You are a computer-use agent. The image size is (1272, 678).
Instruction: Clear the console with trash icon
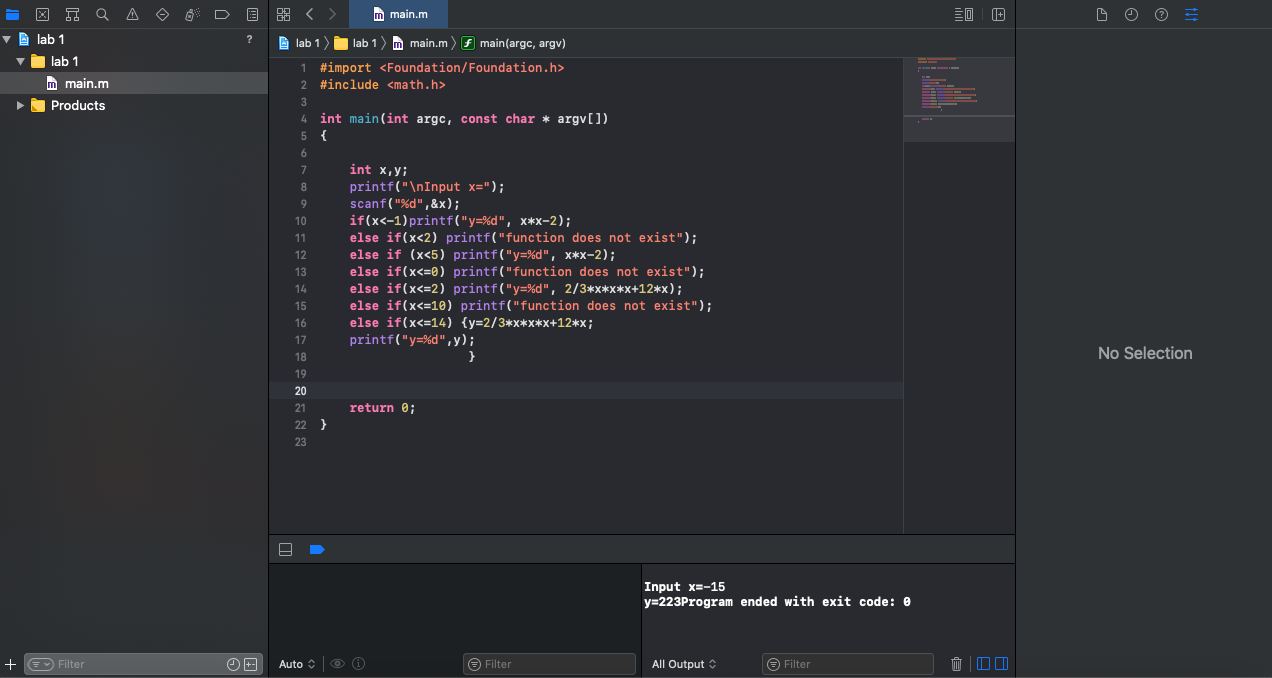click(956, 664)
